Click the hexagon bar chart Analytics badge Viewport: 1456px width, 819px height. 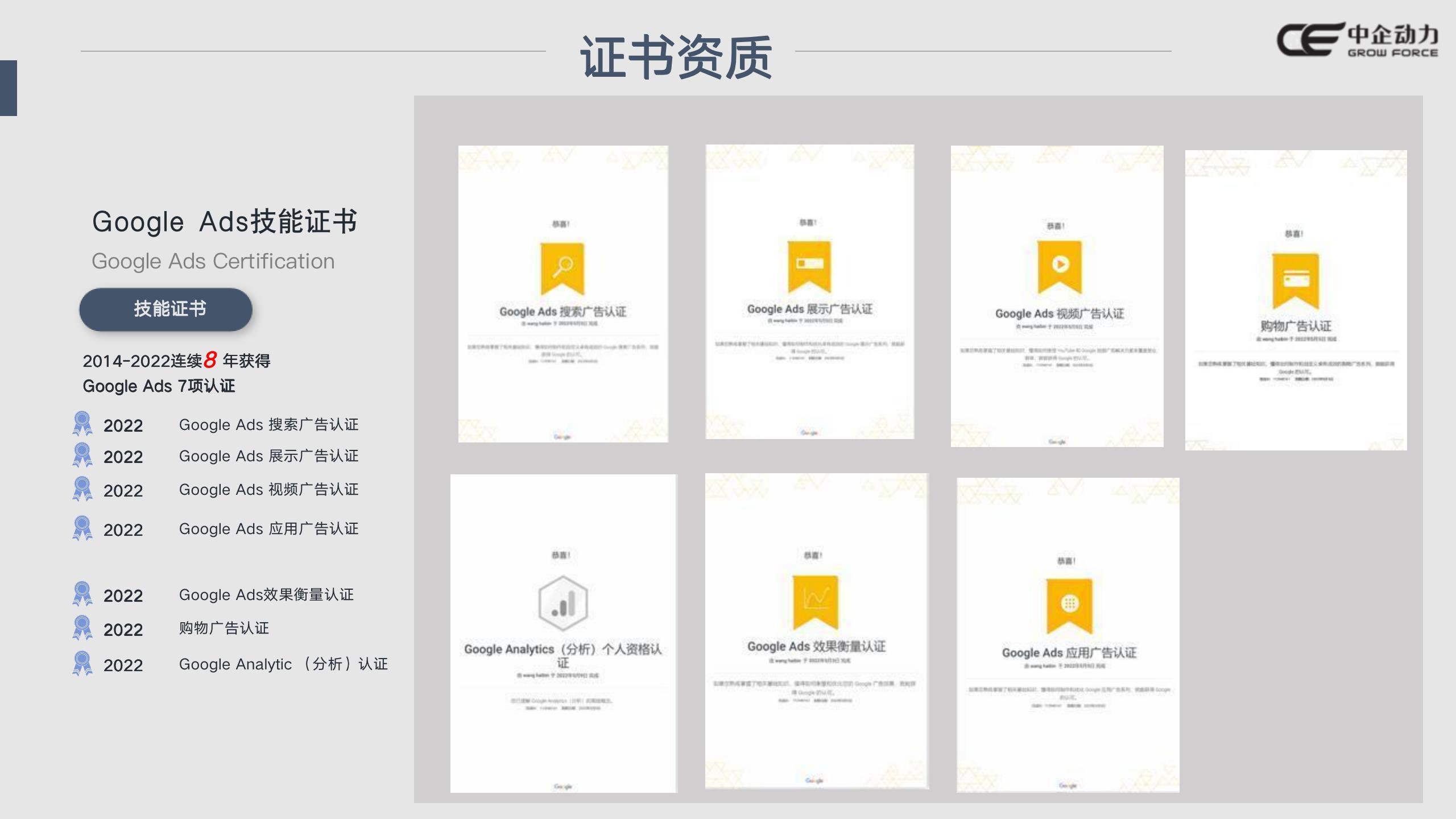pyautogui.click(x=563, y=603)
